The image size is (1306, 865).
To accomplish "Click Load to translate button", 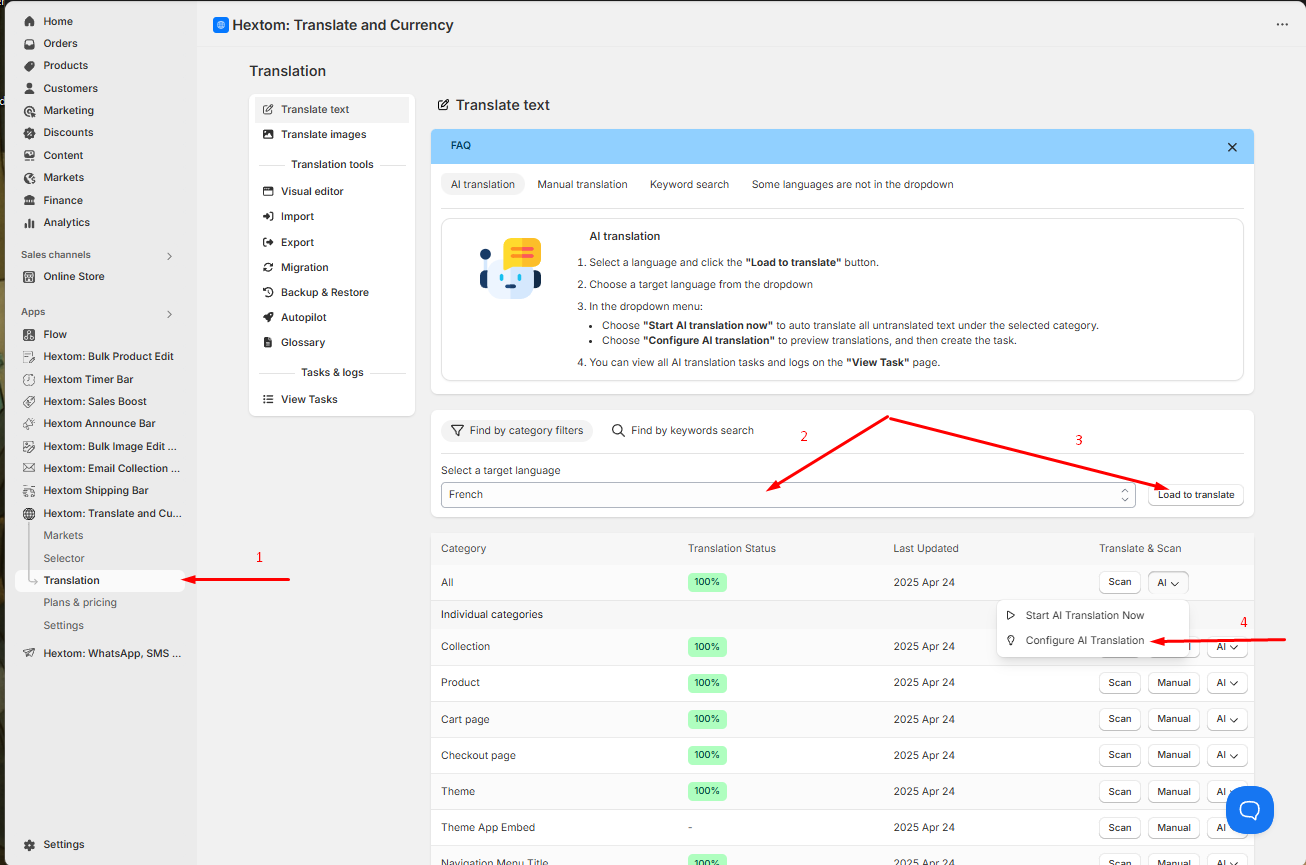I will pyautogui.click(x=1196, y=494).
